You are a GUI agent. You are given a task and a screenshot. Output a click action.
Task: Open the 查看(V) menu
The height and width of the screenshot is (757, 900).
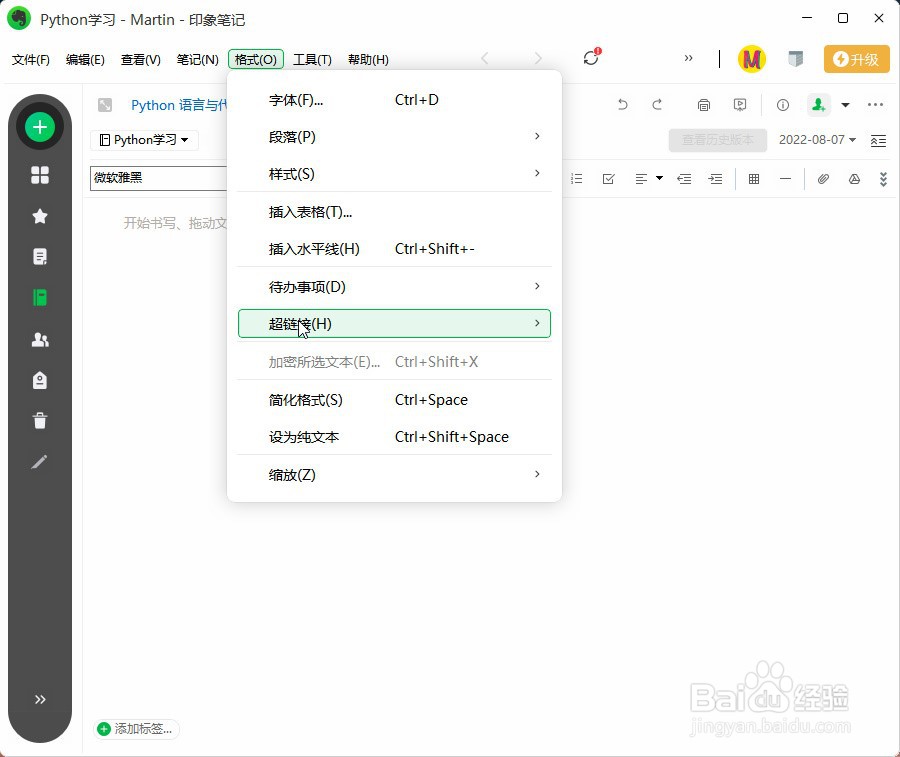[141, 60]
